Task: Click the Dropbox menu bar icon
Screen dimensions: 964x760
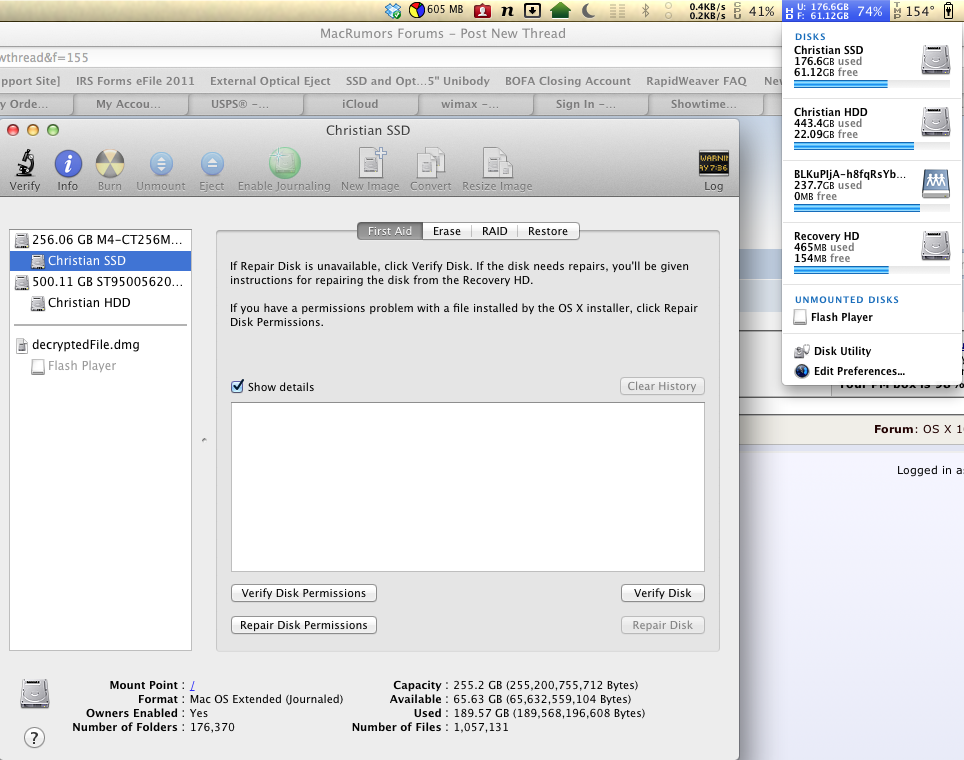Action: click(393, 10)
